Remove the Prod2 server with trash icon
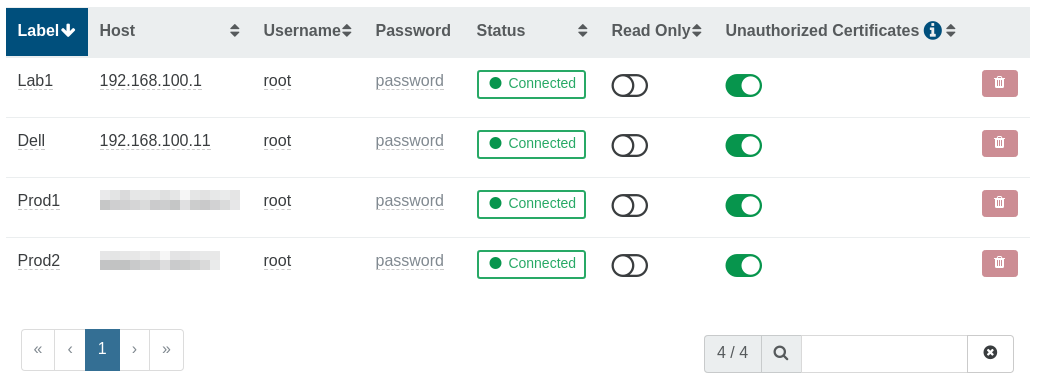The height and width of the screenshot is (387, 1037). click(999, 263)
